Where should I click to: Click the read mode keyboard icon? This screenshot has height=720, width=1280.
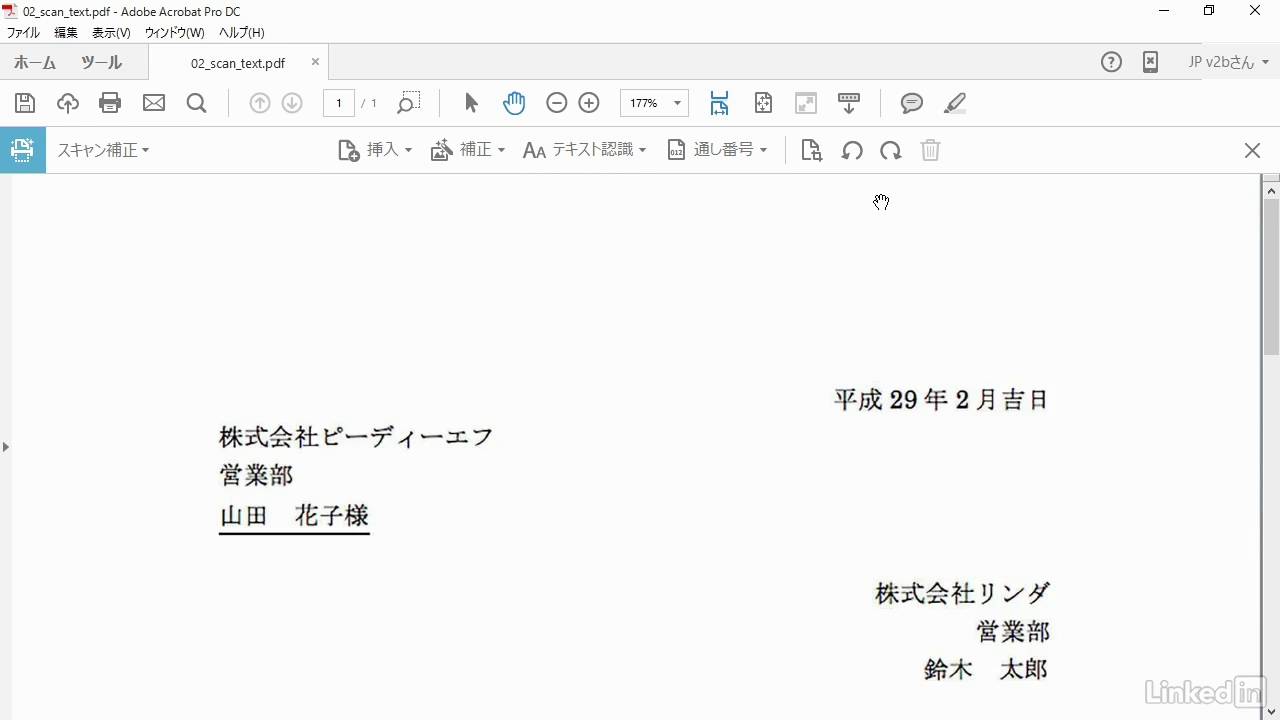coord(849,103)
